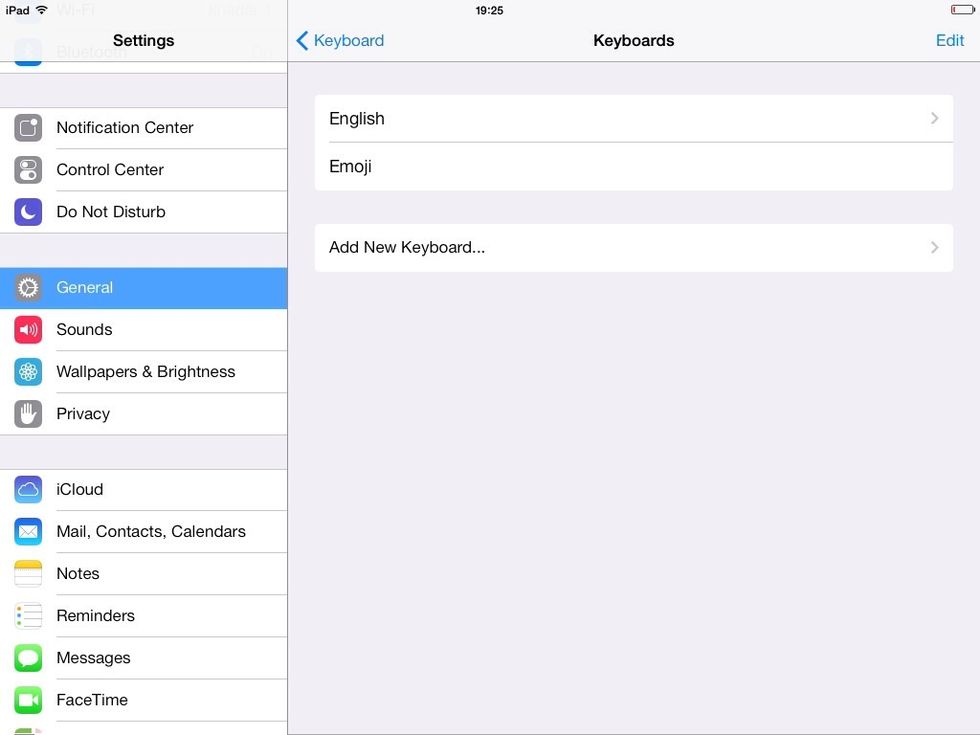The height and width of the screenshot is (735, 980).
Task: Click the battery indicator in status bar
Action: 961,9
